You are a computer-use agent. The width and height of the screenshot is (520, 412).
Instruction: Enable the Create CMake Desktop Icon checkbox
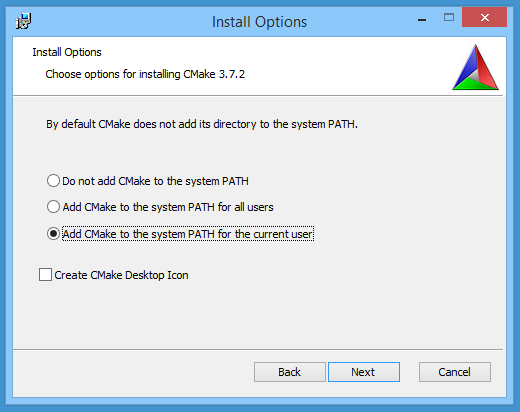[x=45, y=275]
